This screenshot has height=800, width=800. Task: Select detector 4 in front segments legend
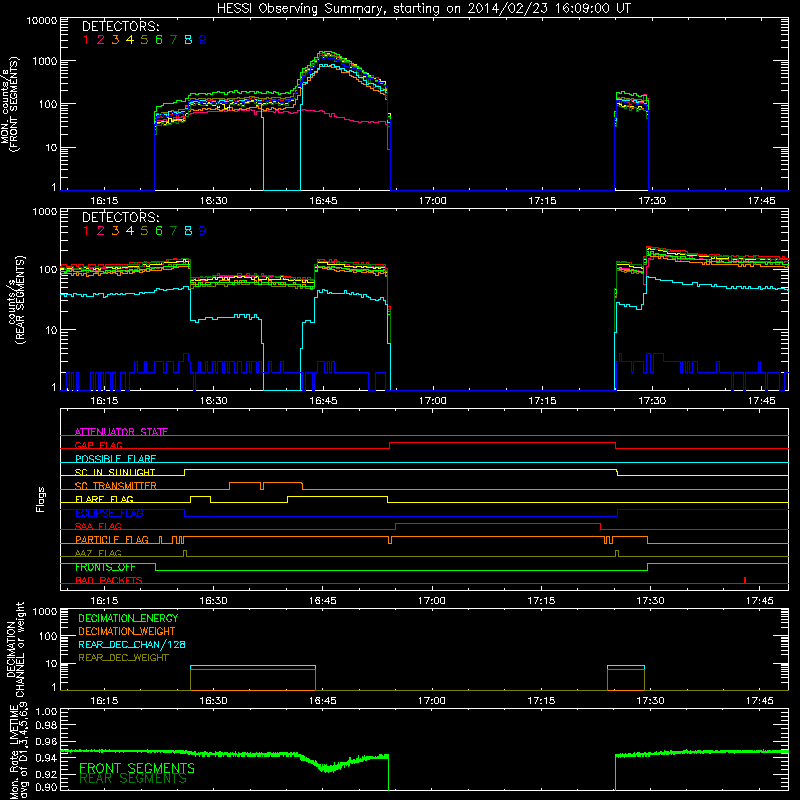click(x=130, y=40)
